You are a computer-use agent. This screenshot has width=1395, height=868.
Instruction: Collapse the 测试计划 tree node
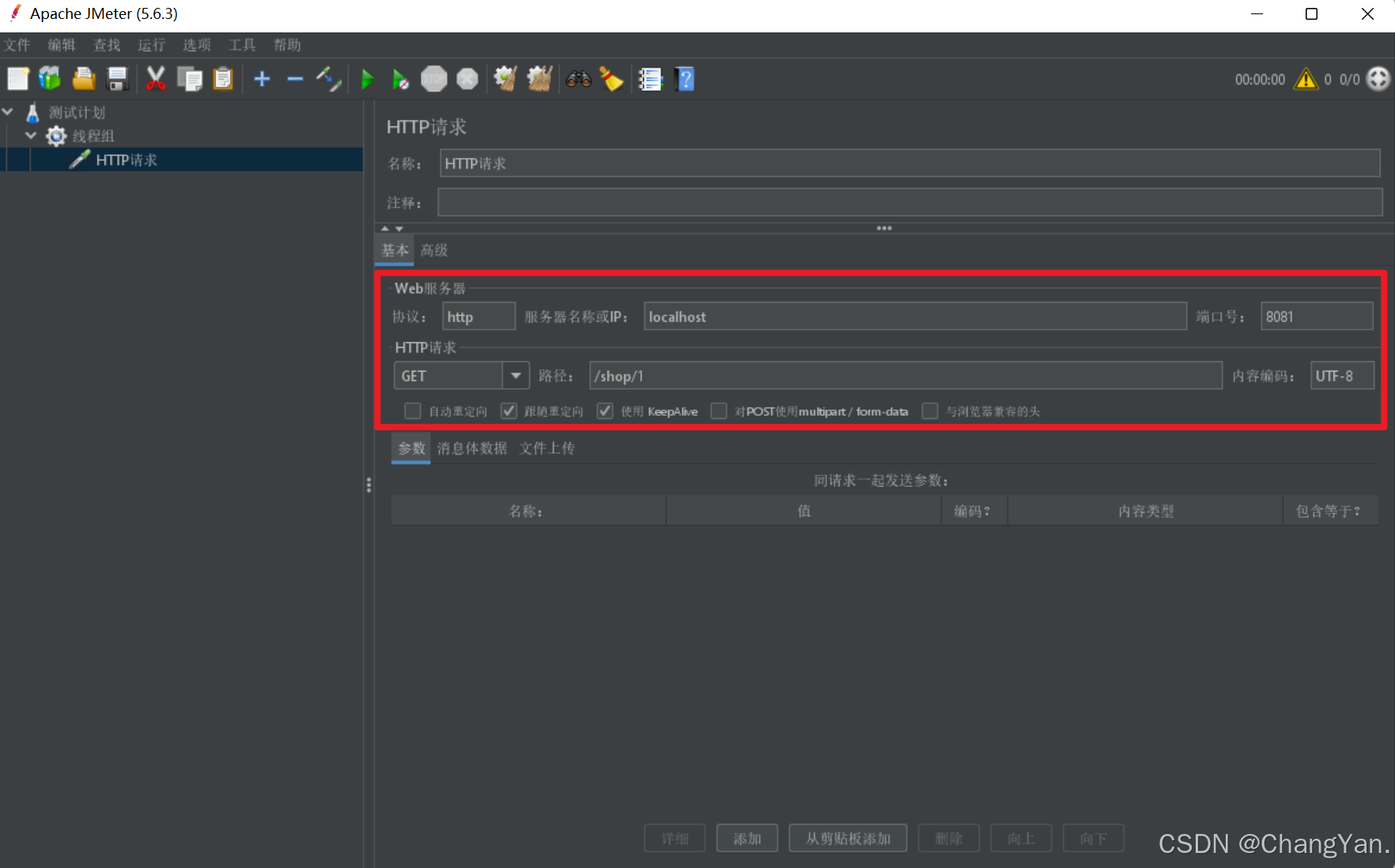pyautogui.click(x=8, y=112)
